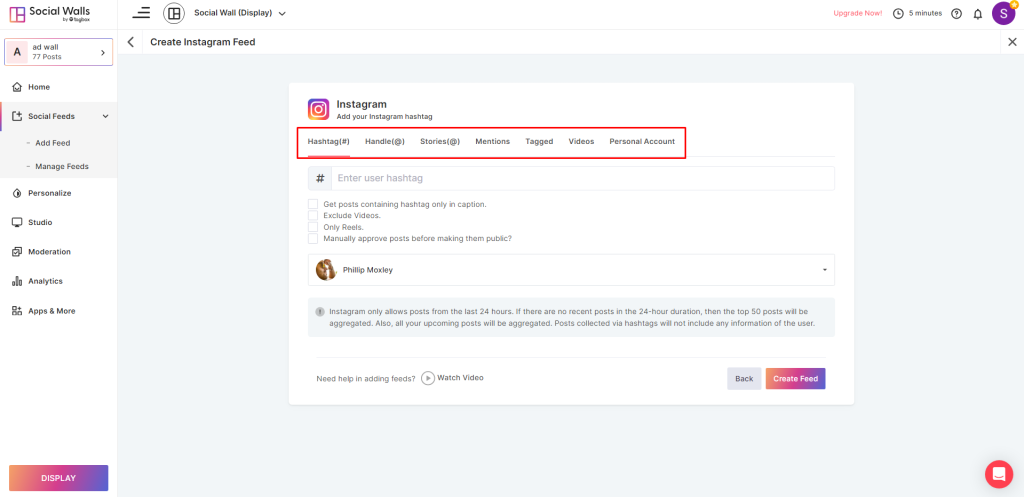Open the Moderation menu label

[x=49, y=252]
